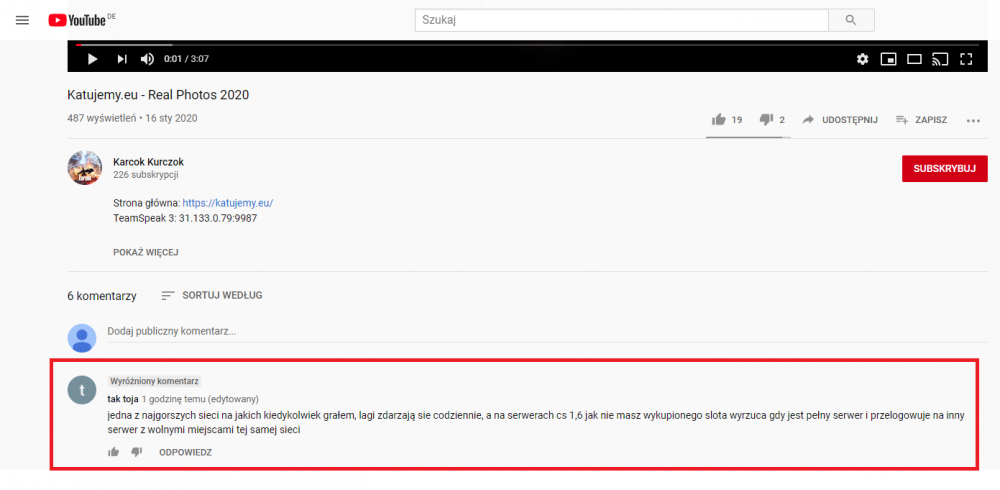Mute the video volume

(147, 59)
